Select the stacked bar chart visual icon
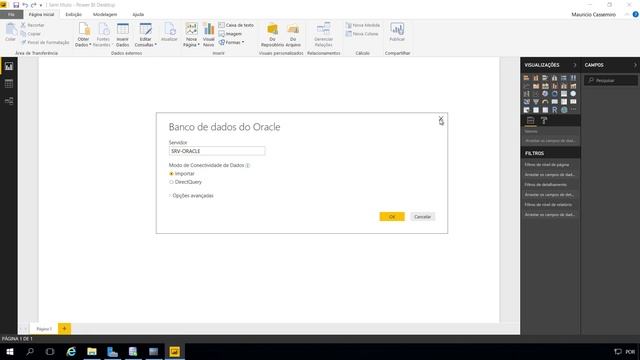The image size is (640, 360). click(x=526, y=78)
